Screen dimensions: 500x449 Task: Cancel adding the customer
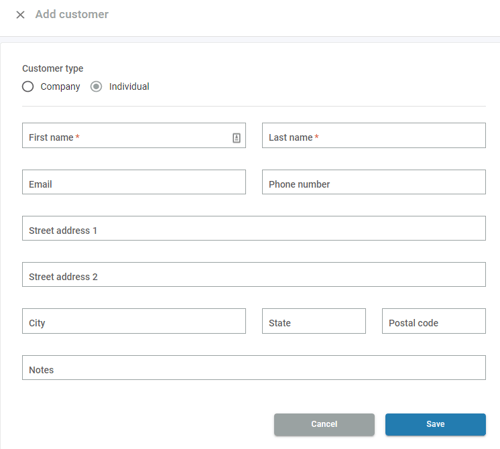324,424
